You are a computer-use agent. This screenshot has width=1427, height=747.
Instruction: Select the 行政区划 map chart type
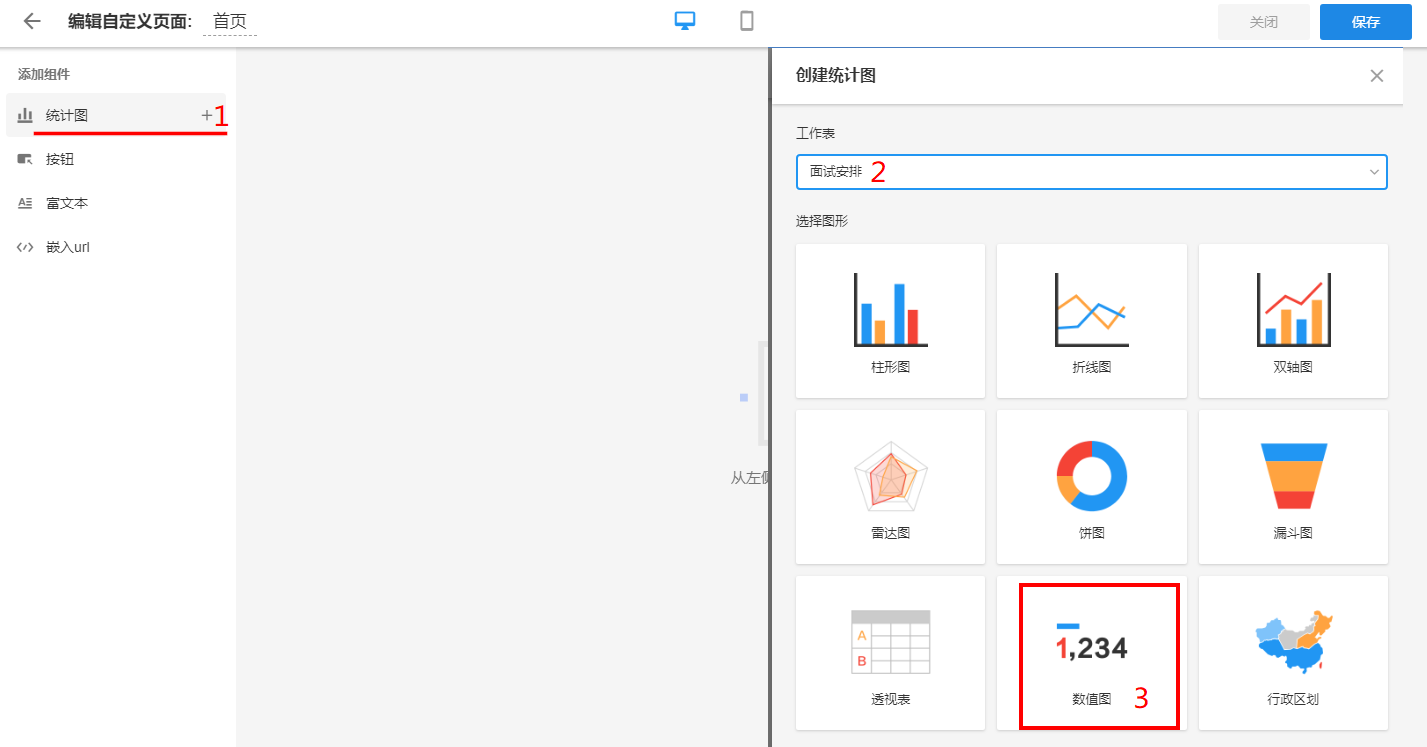(x=1293, y=652)
